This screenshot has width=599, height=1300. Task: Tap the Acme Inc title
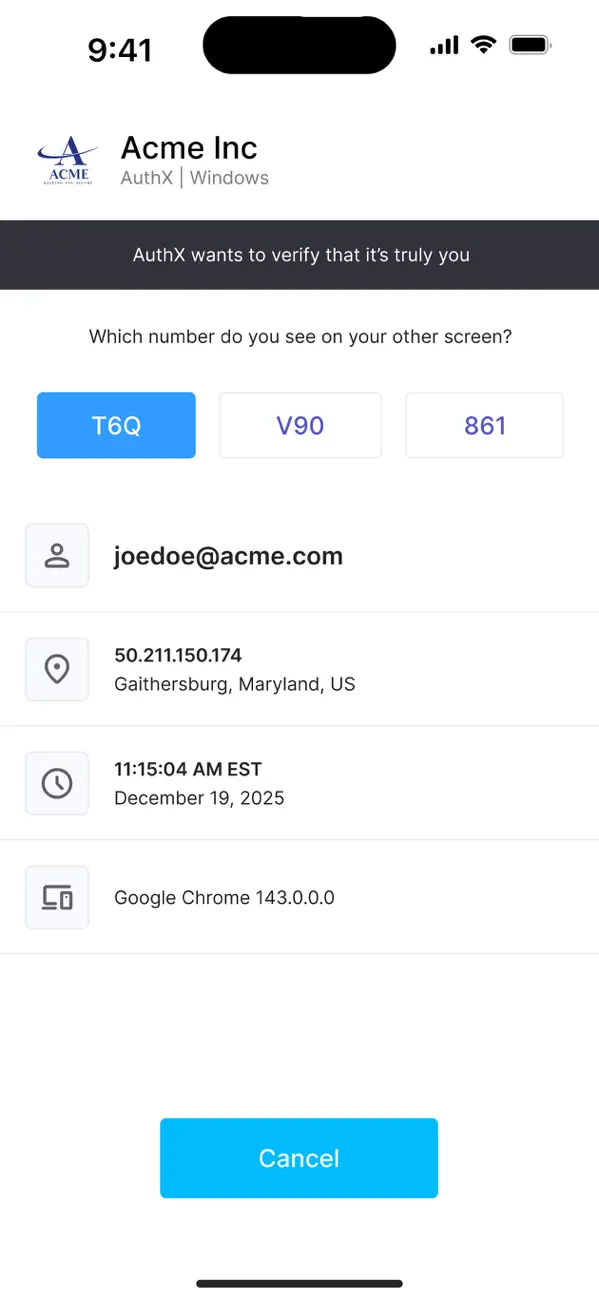(189, 148)
